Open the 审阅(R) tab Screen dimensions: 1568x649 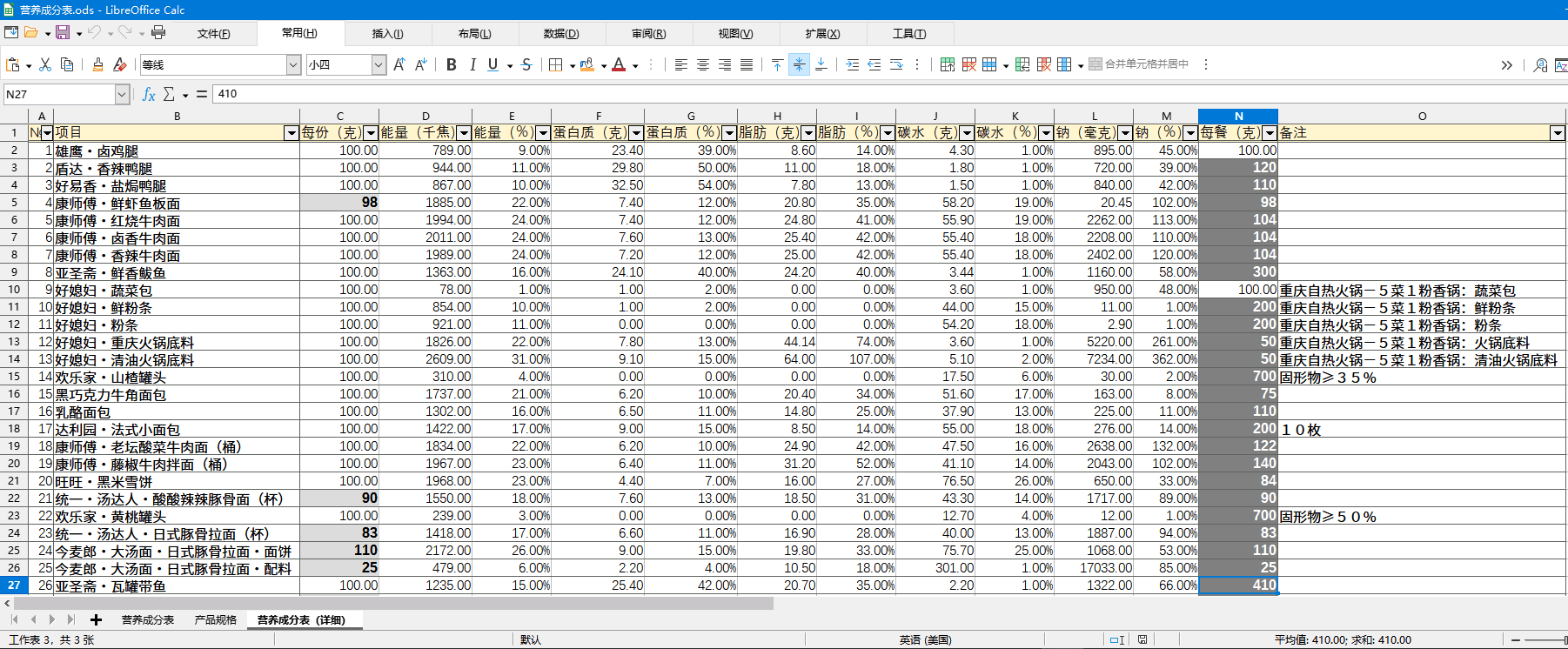(649, 34)
